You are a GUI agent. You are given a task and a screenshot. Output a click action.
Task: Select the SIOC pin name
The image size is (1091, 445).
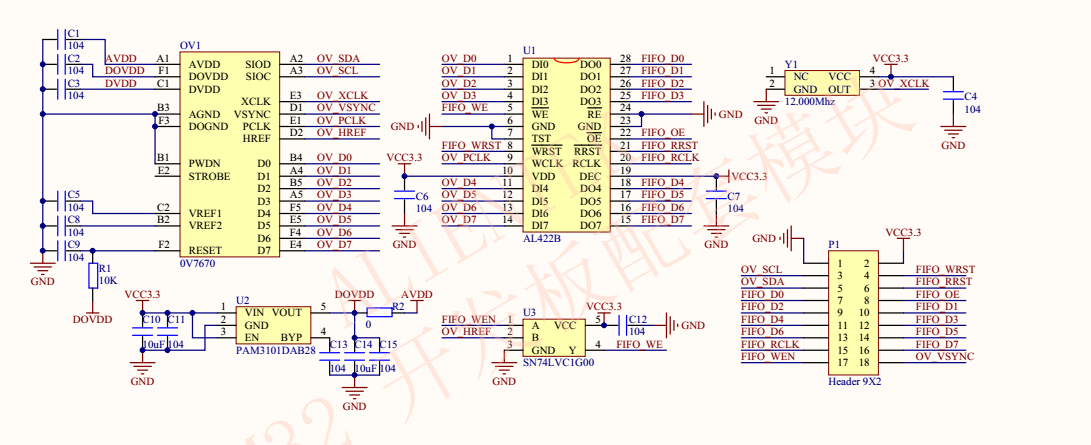tap(258, 76)
